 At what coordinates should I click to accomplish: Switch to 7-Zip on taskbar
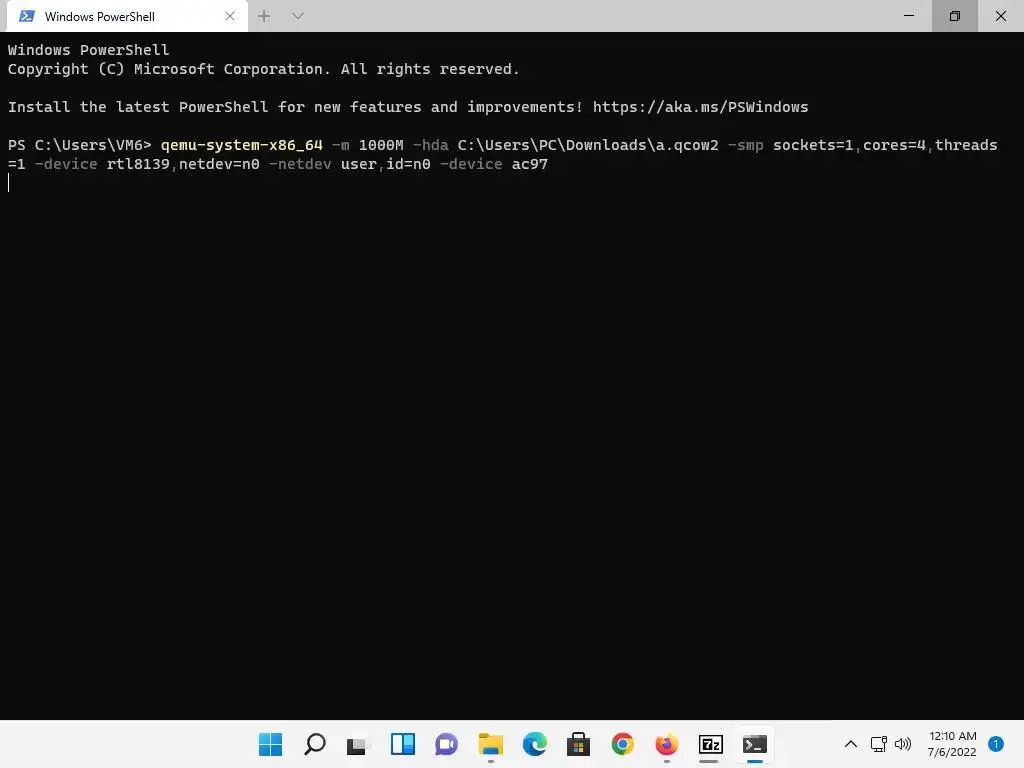[x=711, y=744]
